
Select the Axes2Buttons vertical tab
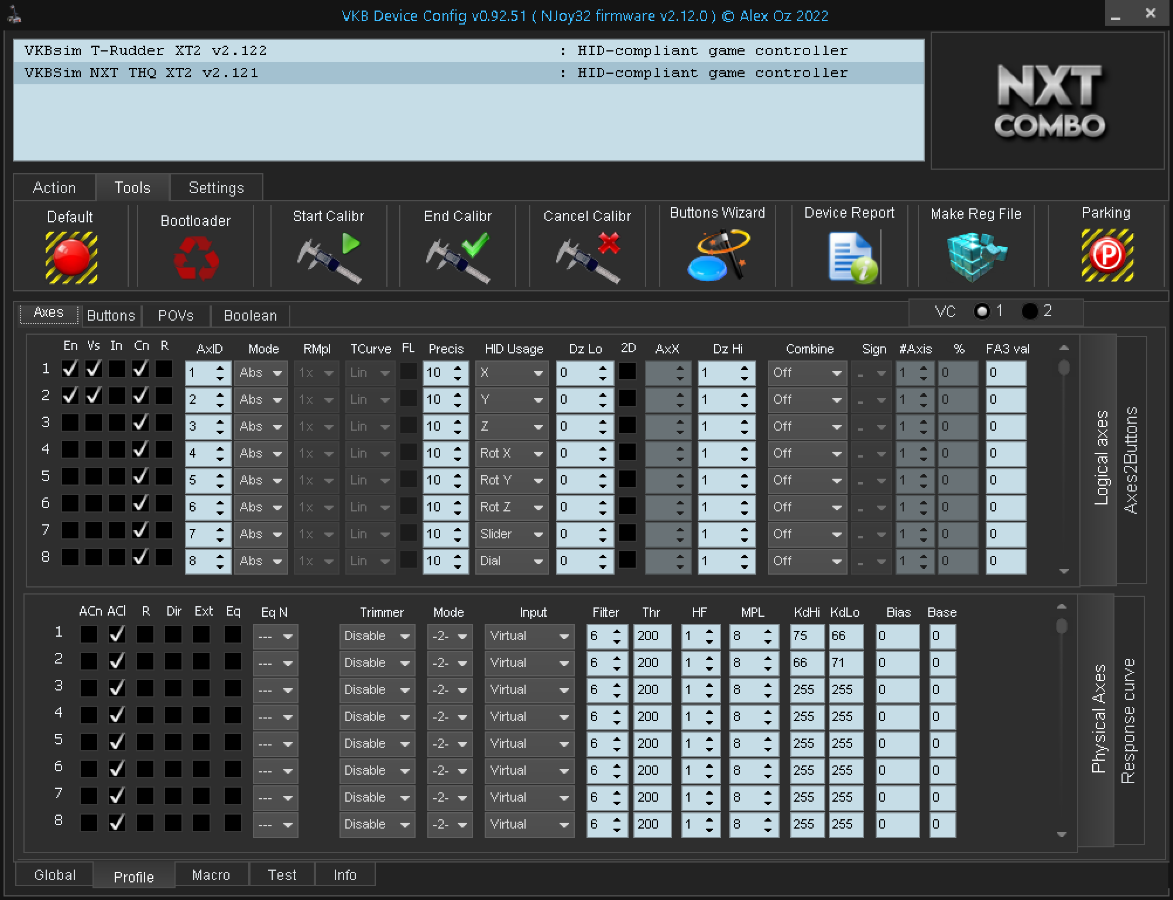pos(1131,459)
